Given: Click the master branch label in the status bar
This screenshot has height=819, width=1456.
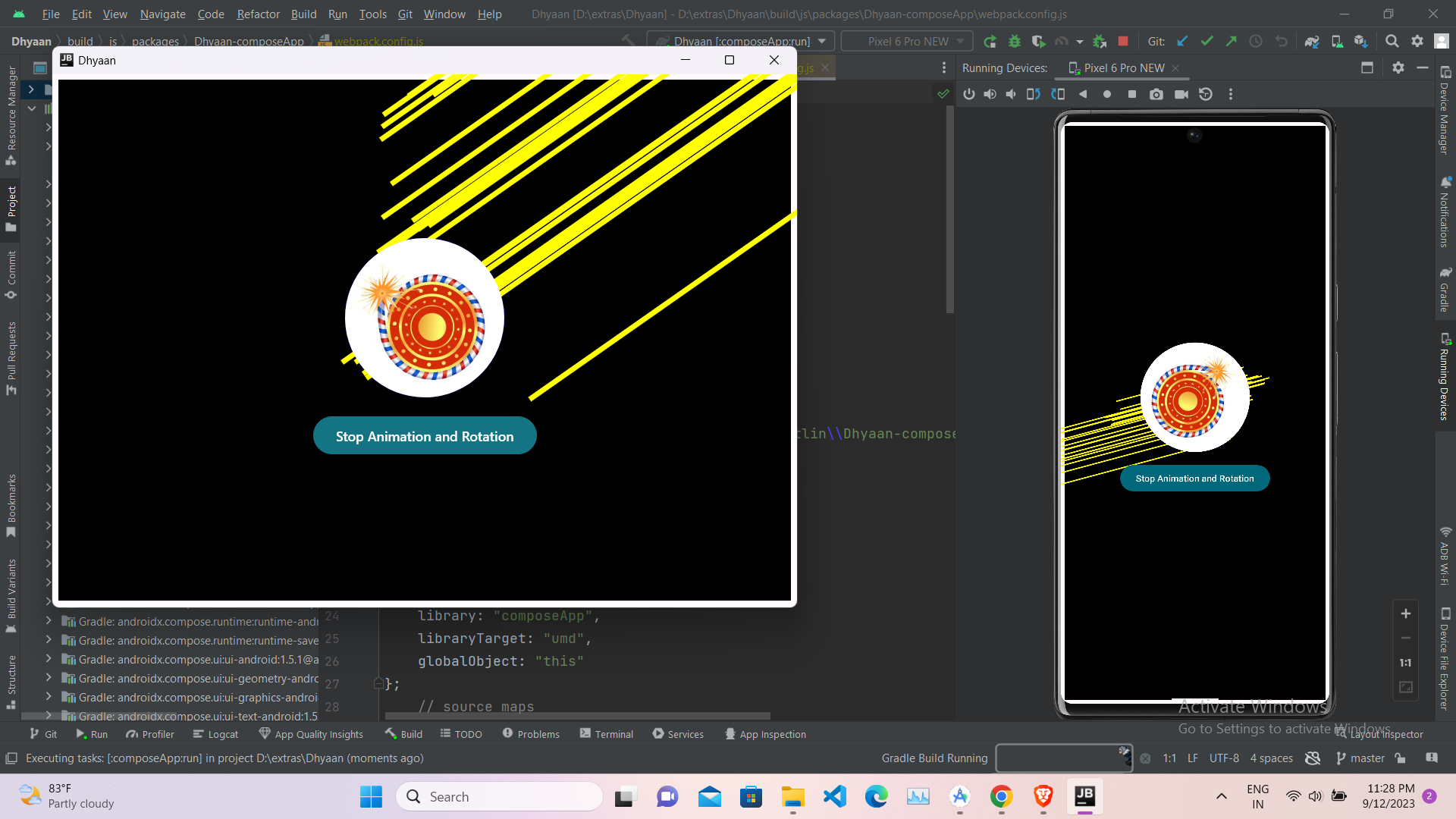Looking at the screenshot, I should tap(1368, 758).
